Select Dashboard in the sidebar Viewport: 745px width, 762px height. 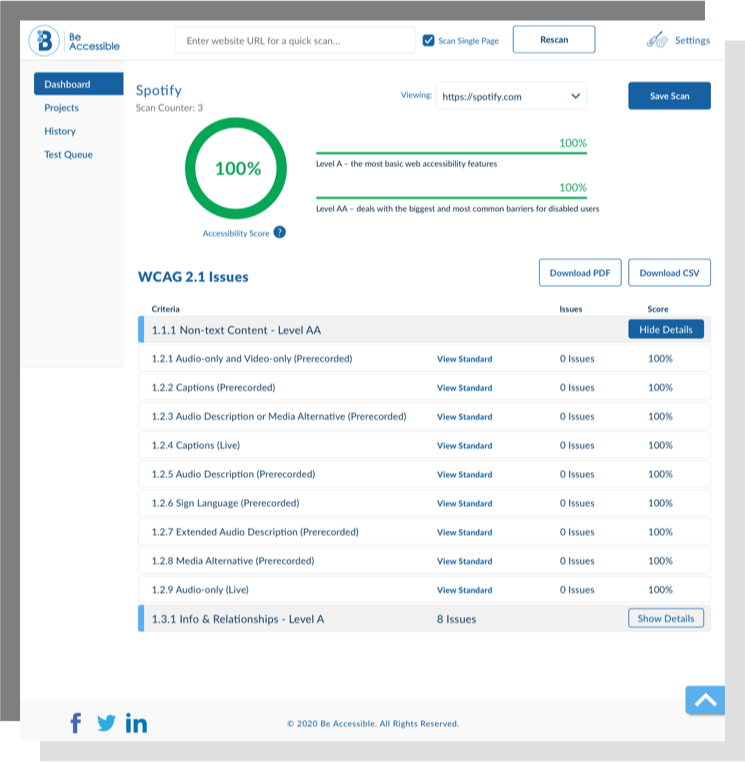coord(79,84)
